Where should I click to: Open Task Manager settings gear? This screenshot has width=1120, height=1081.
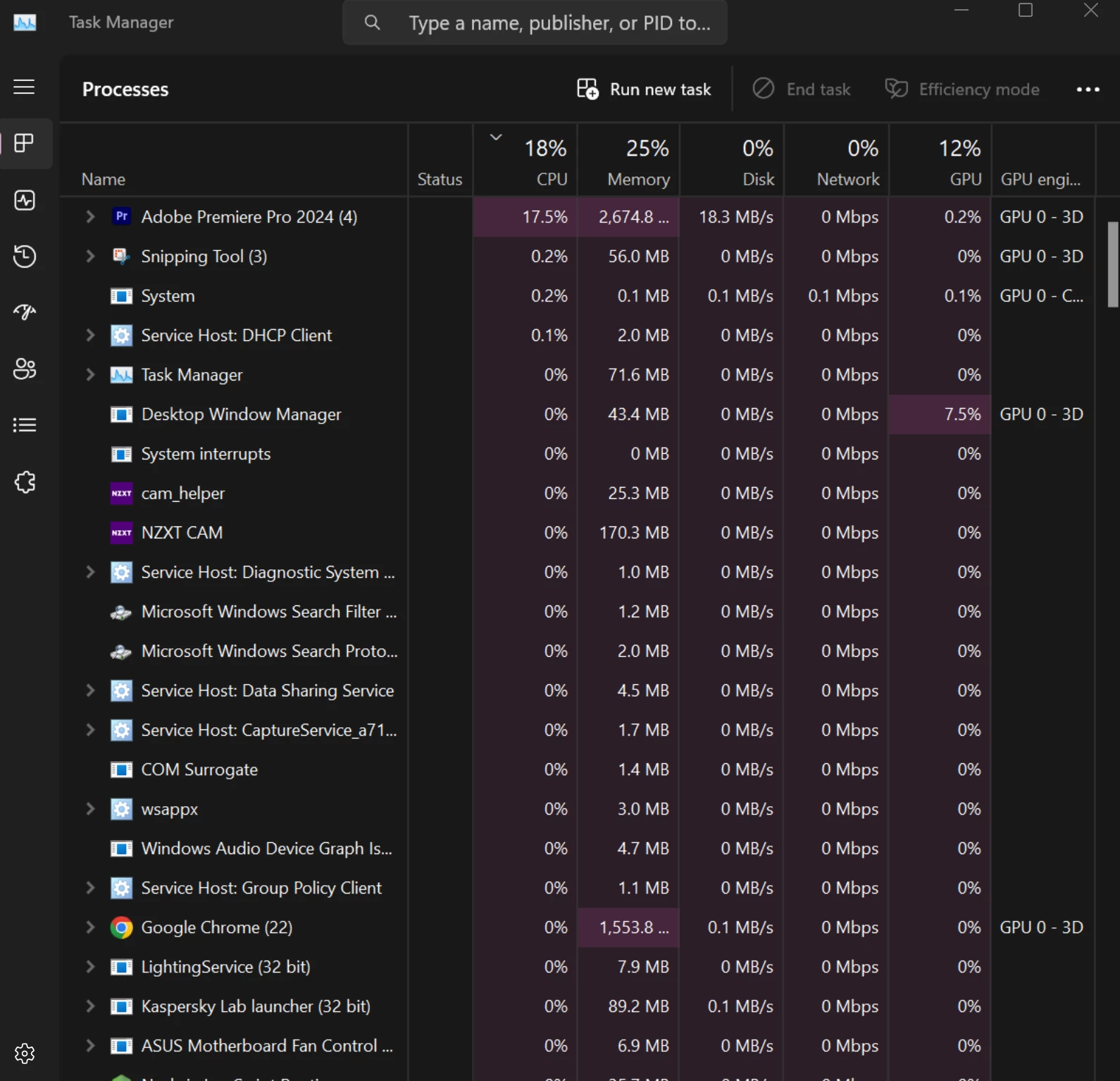coord(25,1054)
